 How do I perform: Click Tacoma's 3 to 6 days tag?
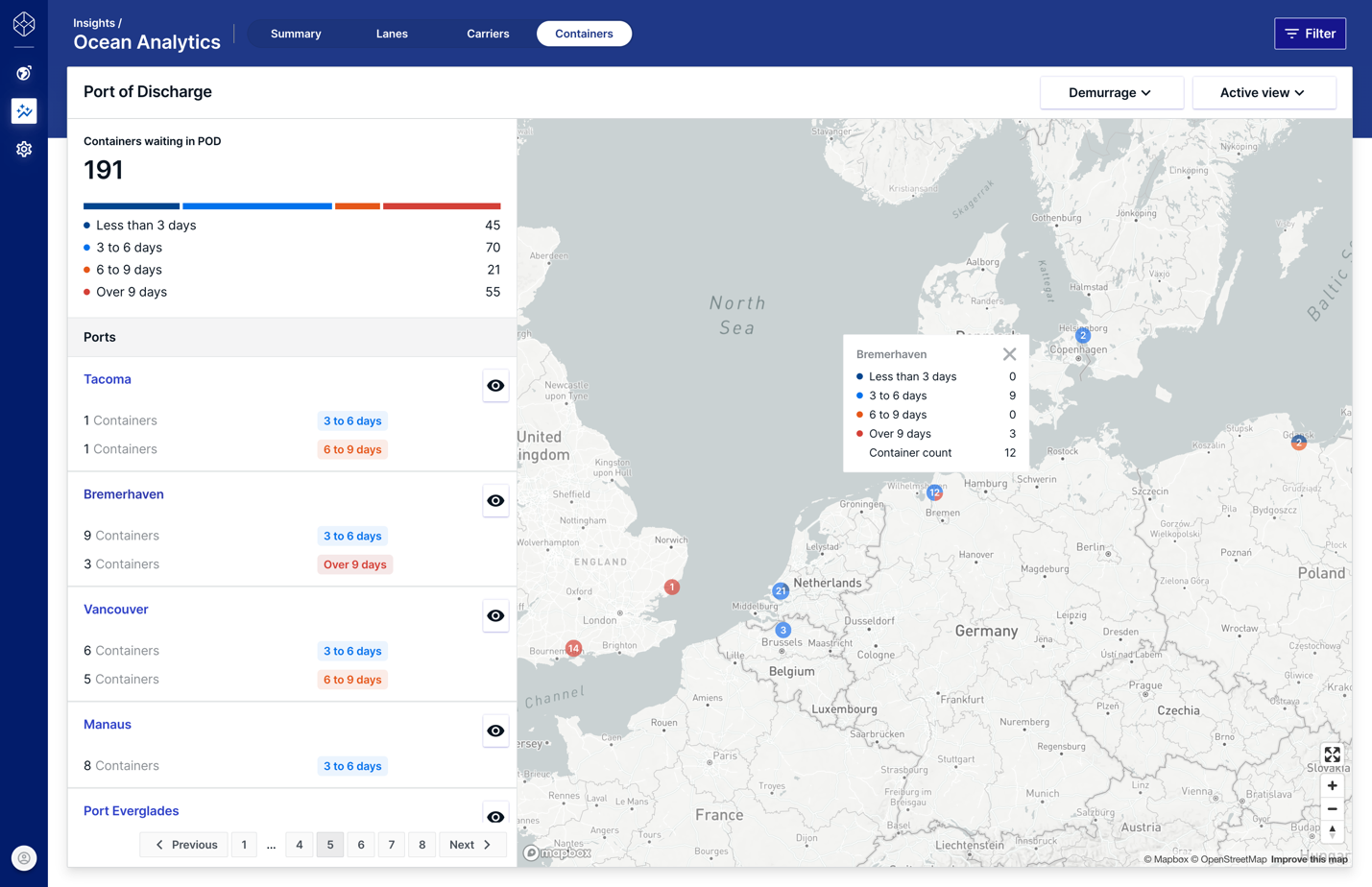click(352, 420)
